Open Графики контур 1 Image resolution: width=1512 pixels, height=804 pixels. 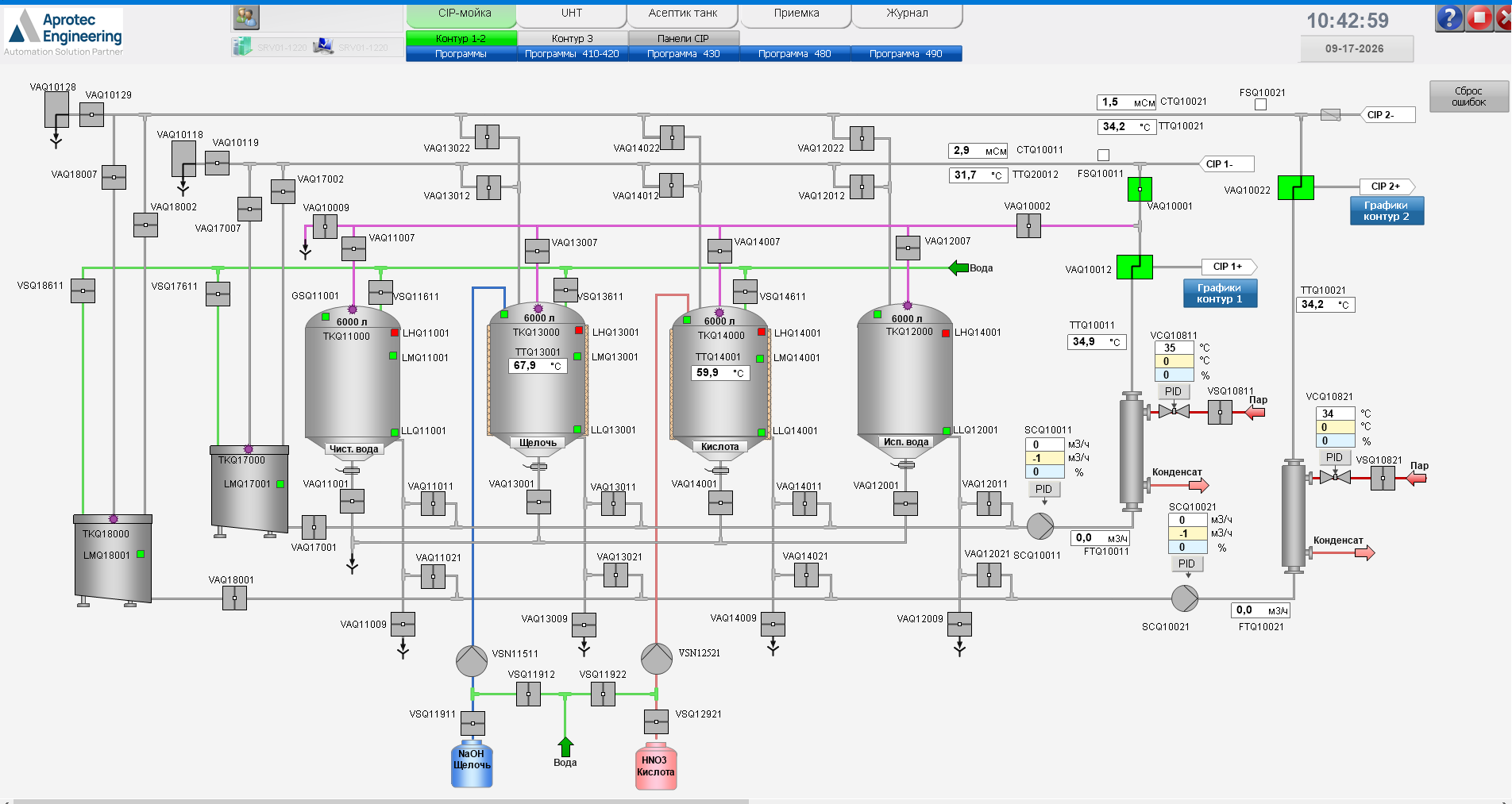[1220, 294]
